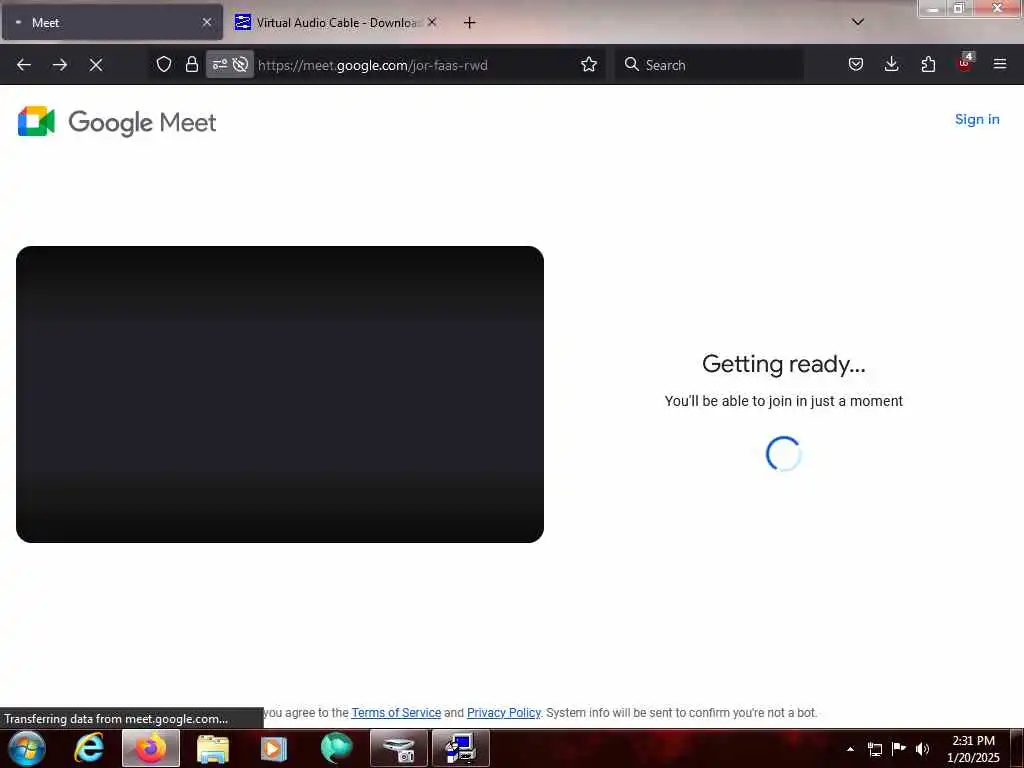Select Firefox in the taskbar
Image resolution: width=1024 pixels, height=768 pixels.
[x=151, y=748]
